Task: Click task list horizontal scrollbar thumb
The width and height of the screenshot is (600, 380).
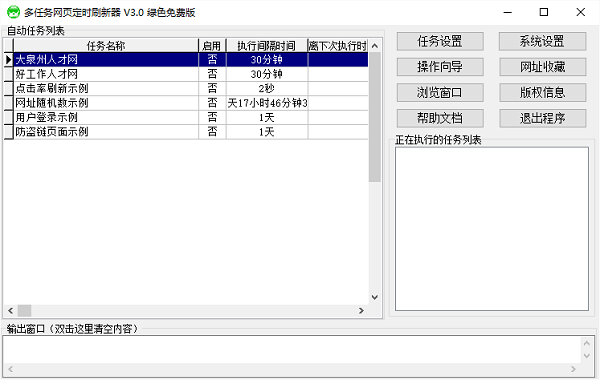Action: tap(24, 311)
